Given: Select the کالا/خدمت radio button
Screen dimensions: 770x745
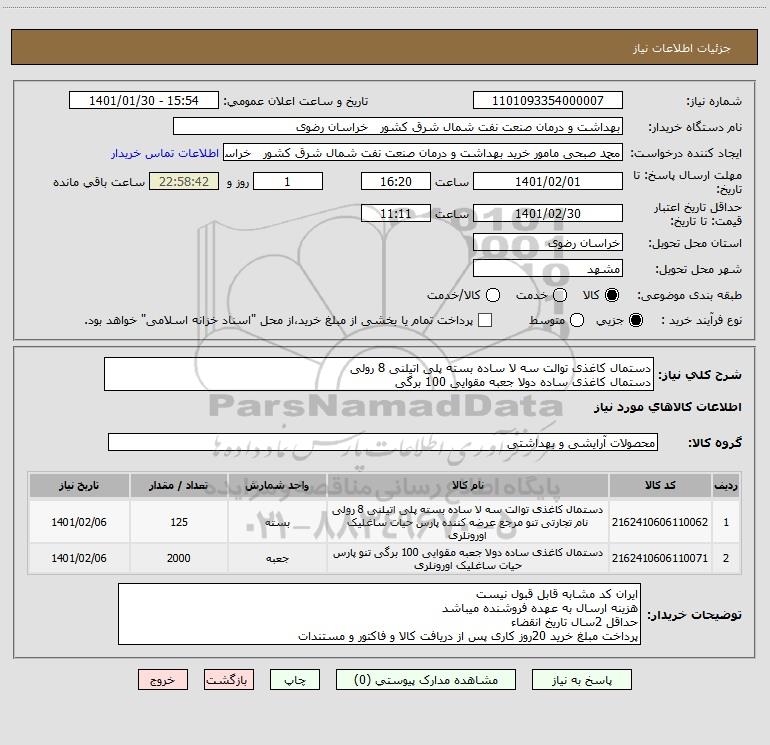Looking at the screenshot, I should coord(493,295).
